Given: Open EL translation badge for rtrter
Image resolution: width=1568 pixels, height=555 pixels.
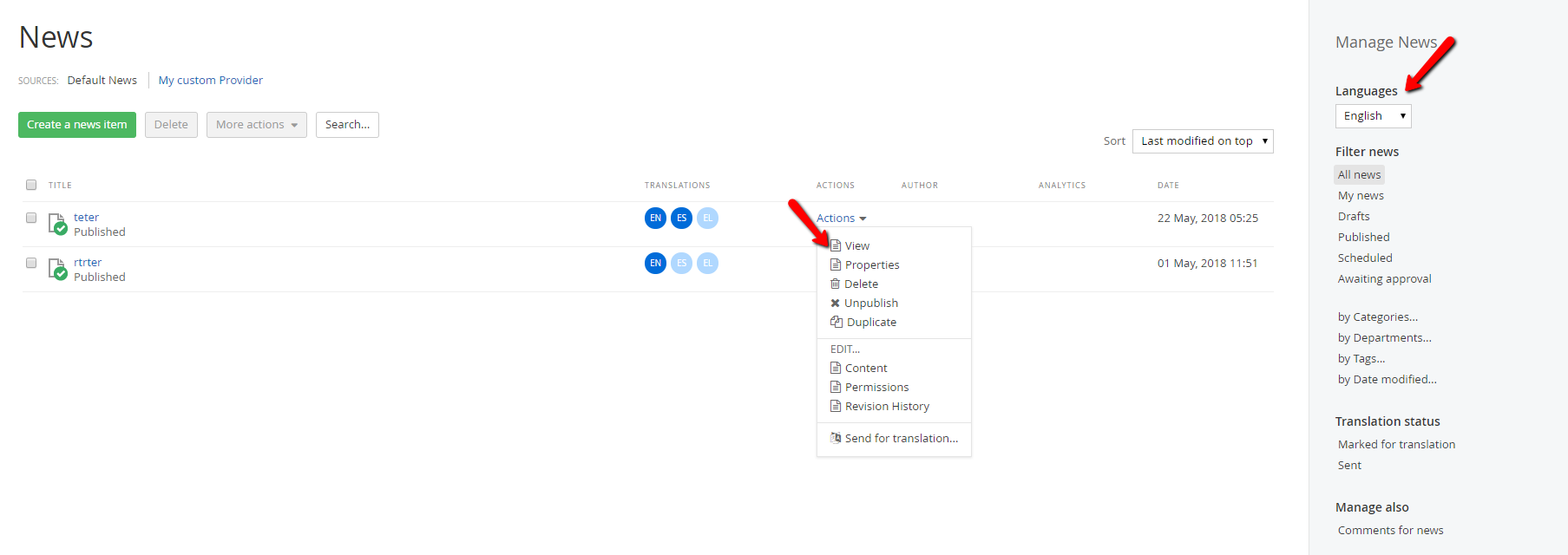Looking at the screenshot, I should tap(707, 263).
